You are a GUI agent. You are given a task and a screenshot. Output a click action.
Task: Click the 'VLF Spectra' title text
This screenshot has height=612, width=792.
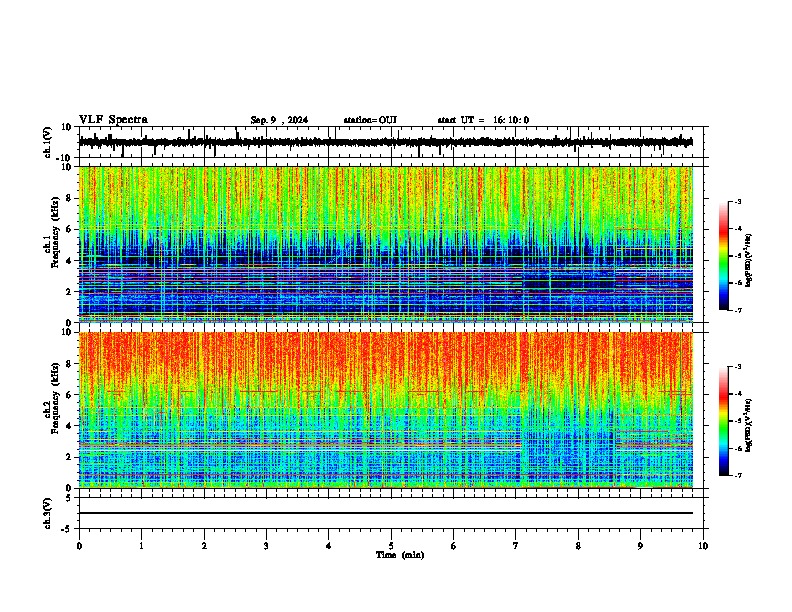click(113, 120)
